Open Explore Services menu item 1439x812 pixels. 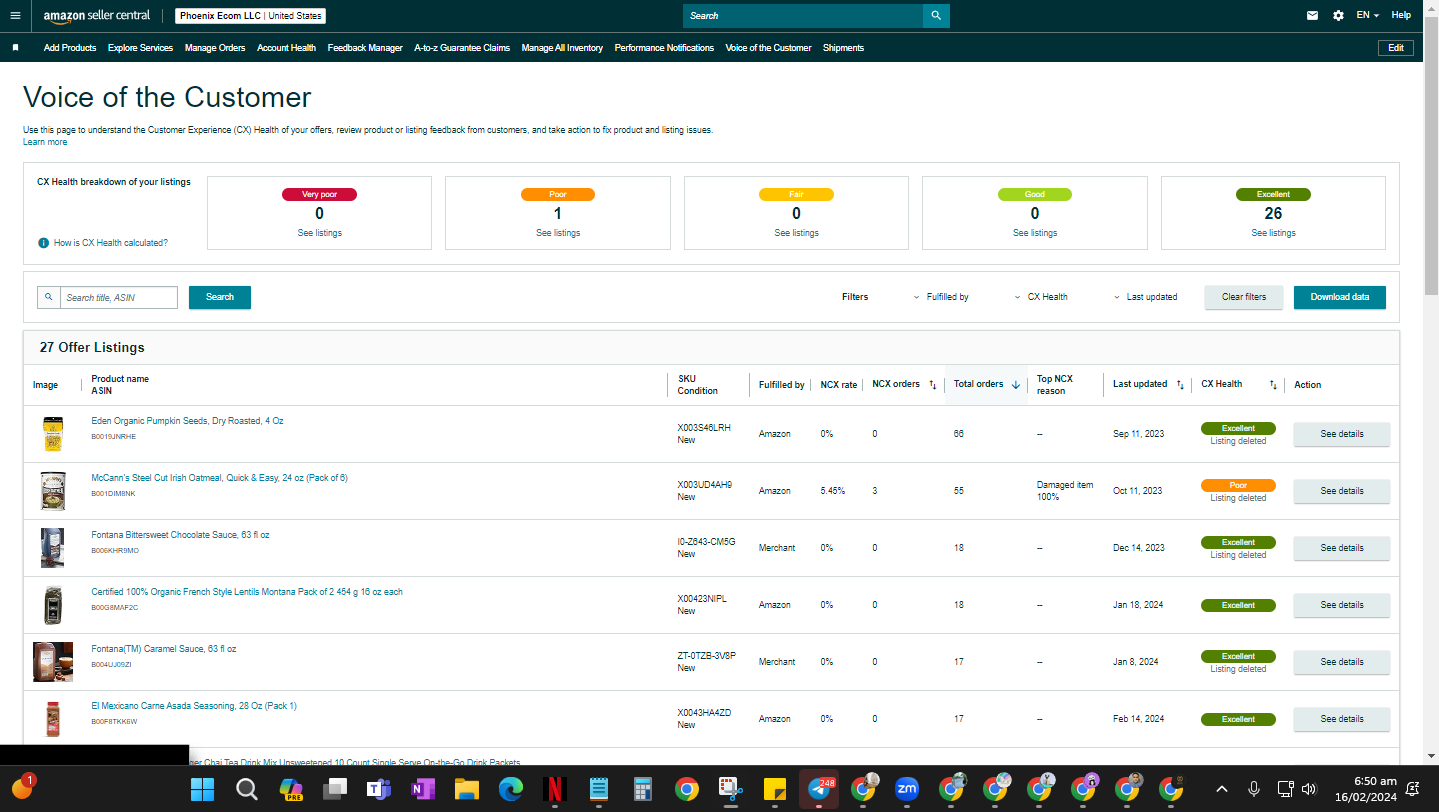[x=140, y=48]
